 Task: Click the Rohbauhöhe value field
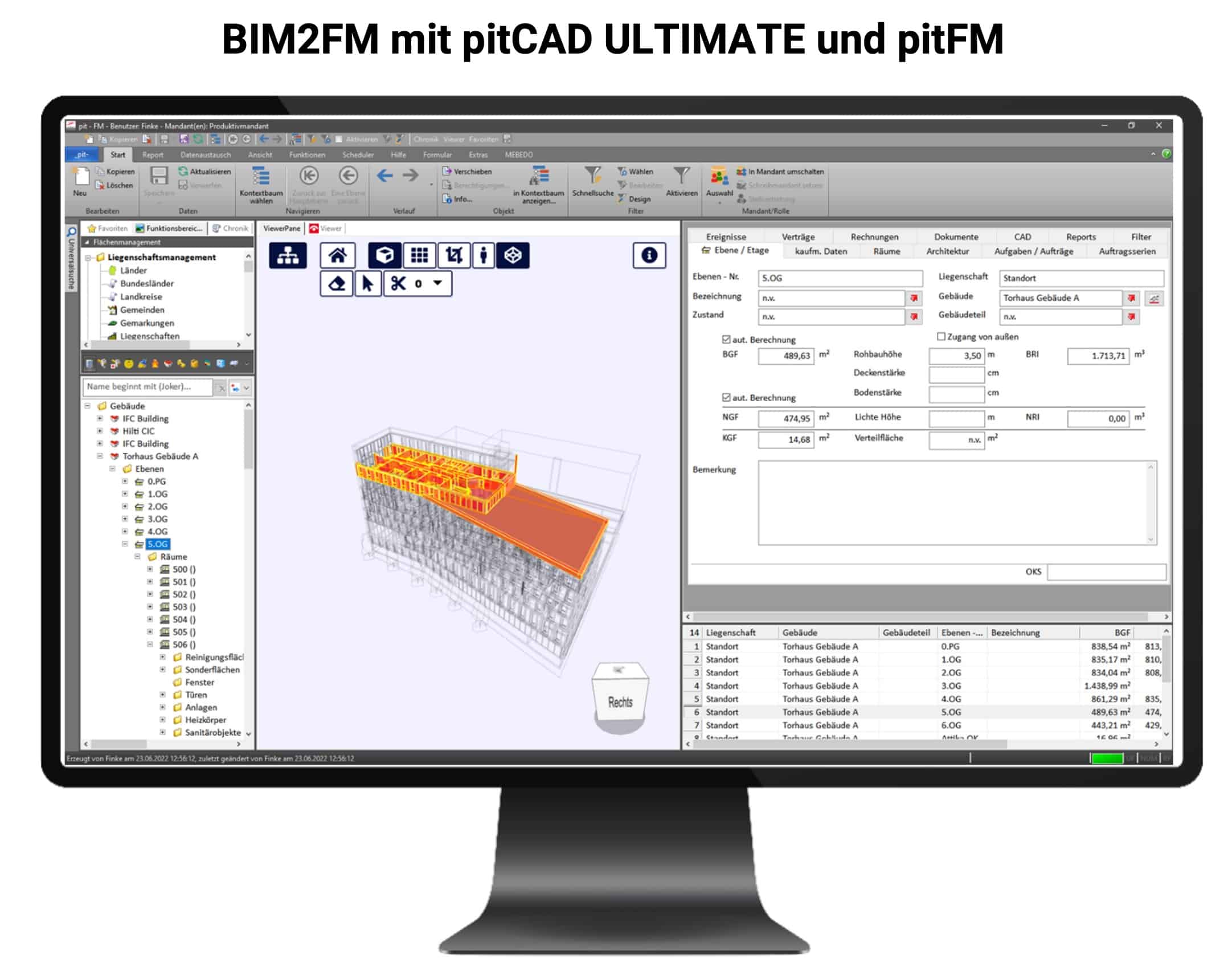[x=956, y=356]
